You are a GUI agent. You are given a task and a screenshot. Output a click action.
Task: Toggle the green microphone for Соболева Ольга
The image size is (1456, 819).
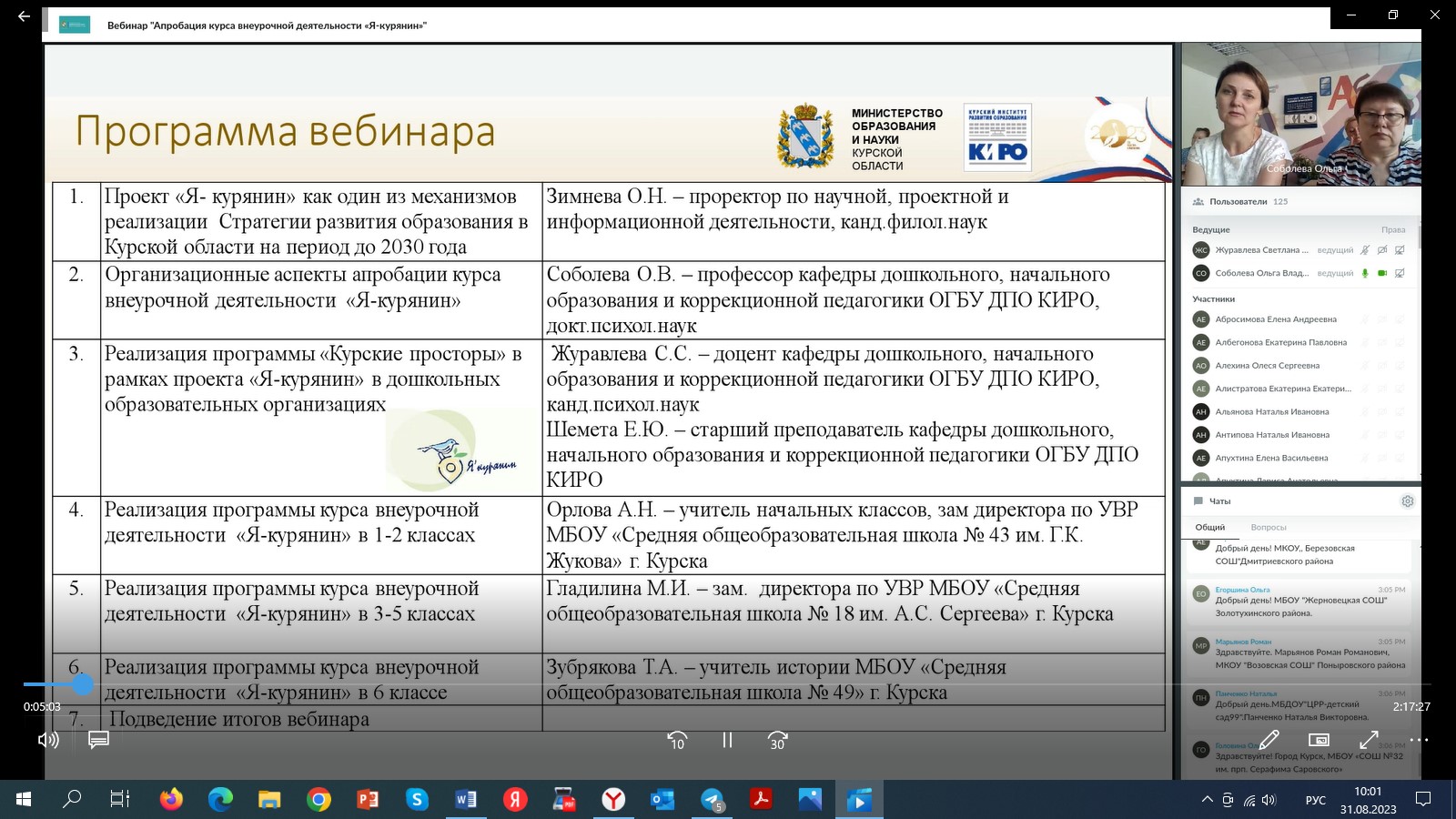pos(1364,273)
